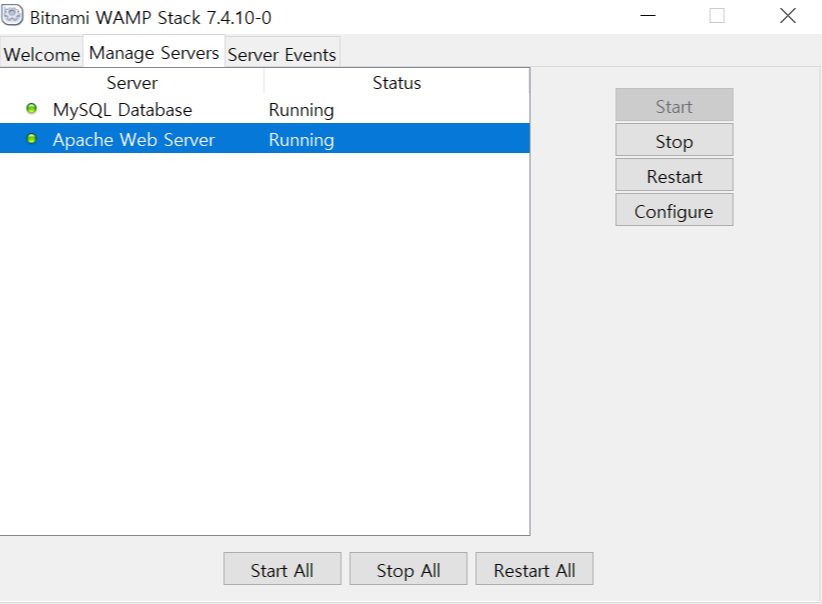822x604 pixels.
Task: Click the green status light next to MySQL Database
Action: (x=31, y=109)
